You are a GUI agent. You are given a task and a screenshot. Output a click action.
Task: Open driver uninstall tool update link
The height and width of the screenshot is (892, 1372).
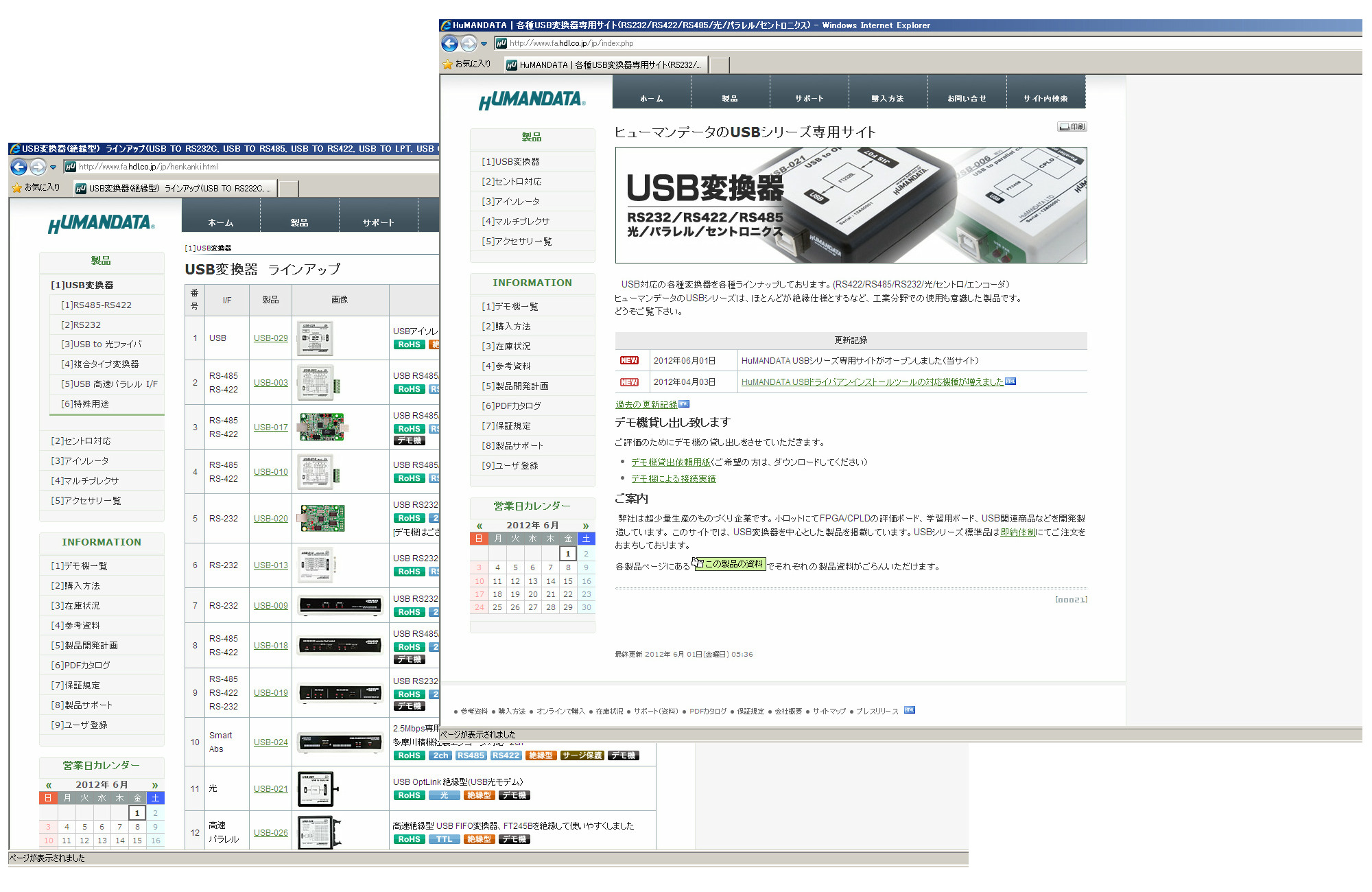click(x=873, y=382)
